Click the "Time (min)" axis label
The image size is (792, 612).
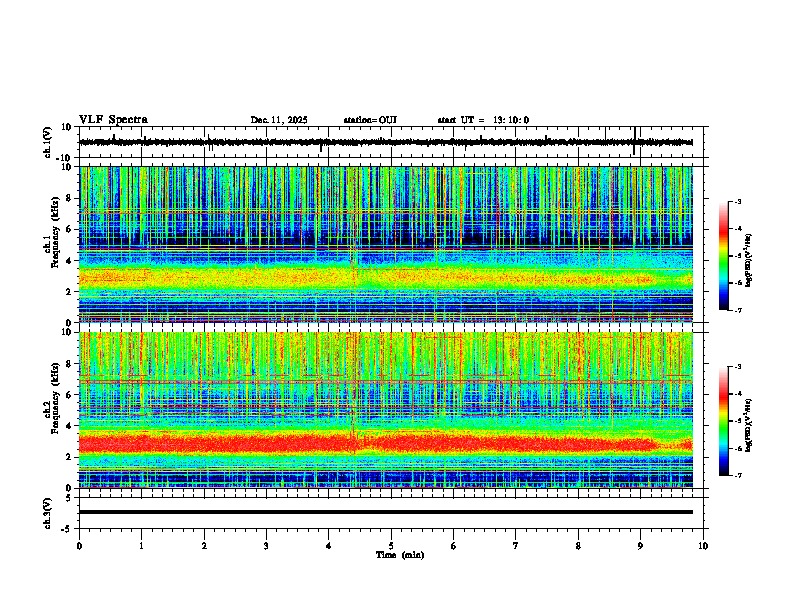coord(400,555)
